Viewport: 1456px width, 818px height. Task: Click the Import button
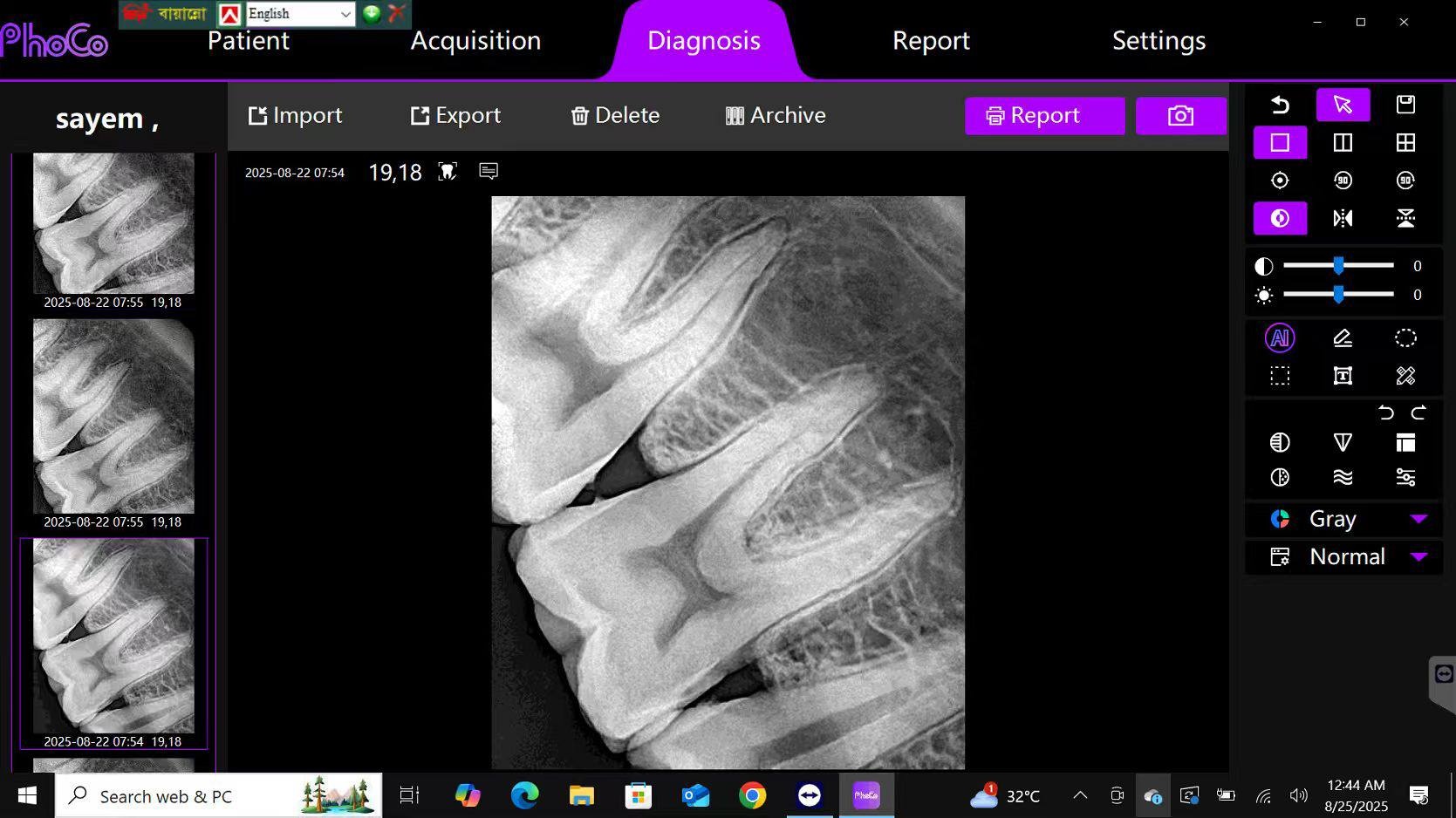[295, 115]
